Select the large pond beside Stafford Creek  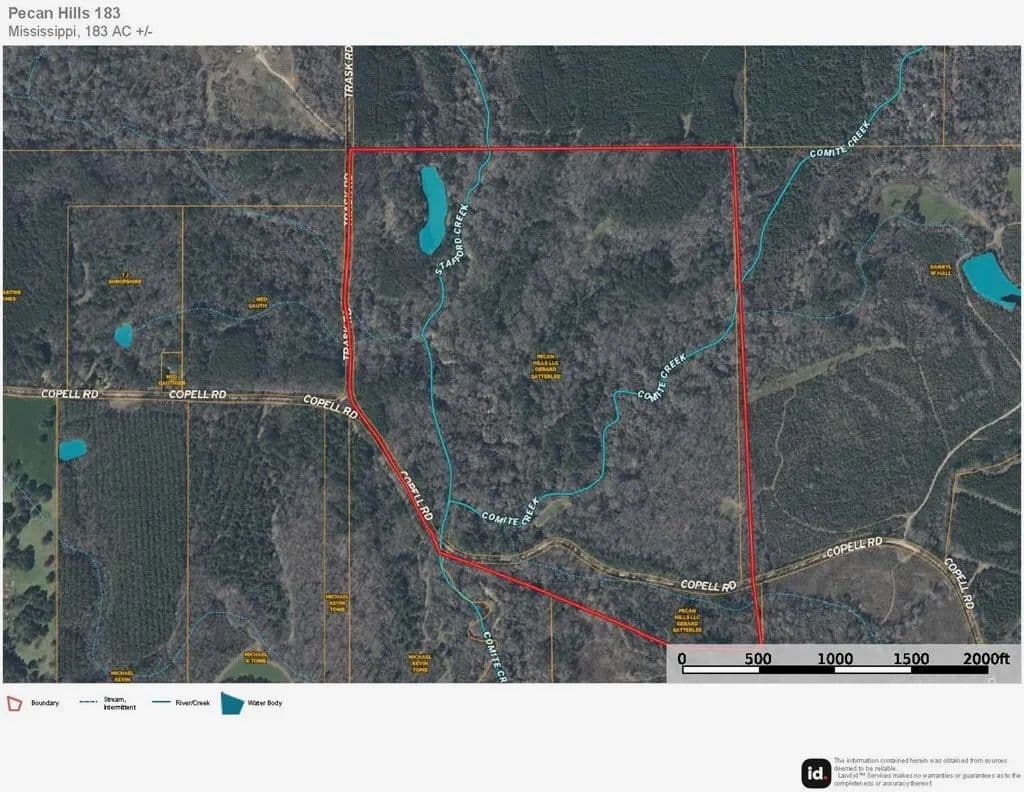coord(433,210)
